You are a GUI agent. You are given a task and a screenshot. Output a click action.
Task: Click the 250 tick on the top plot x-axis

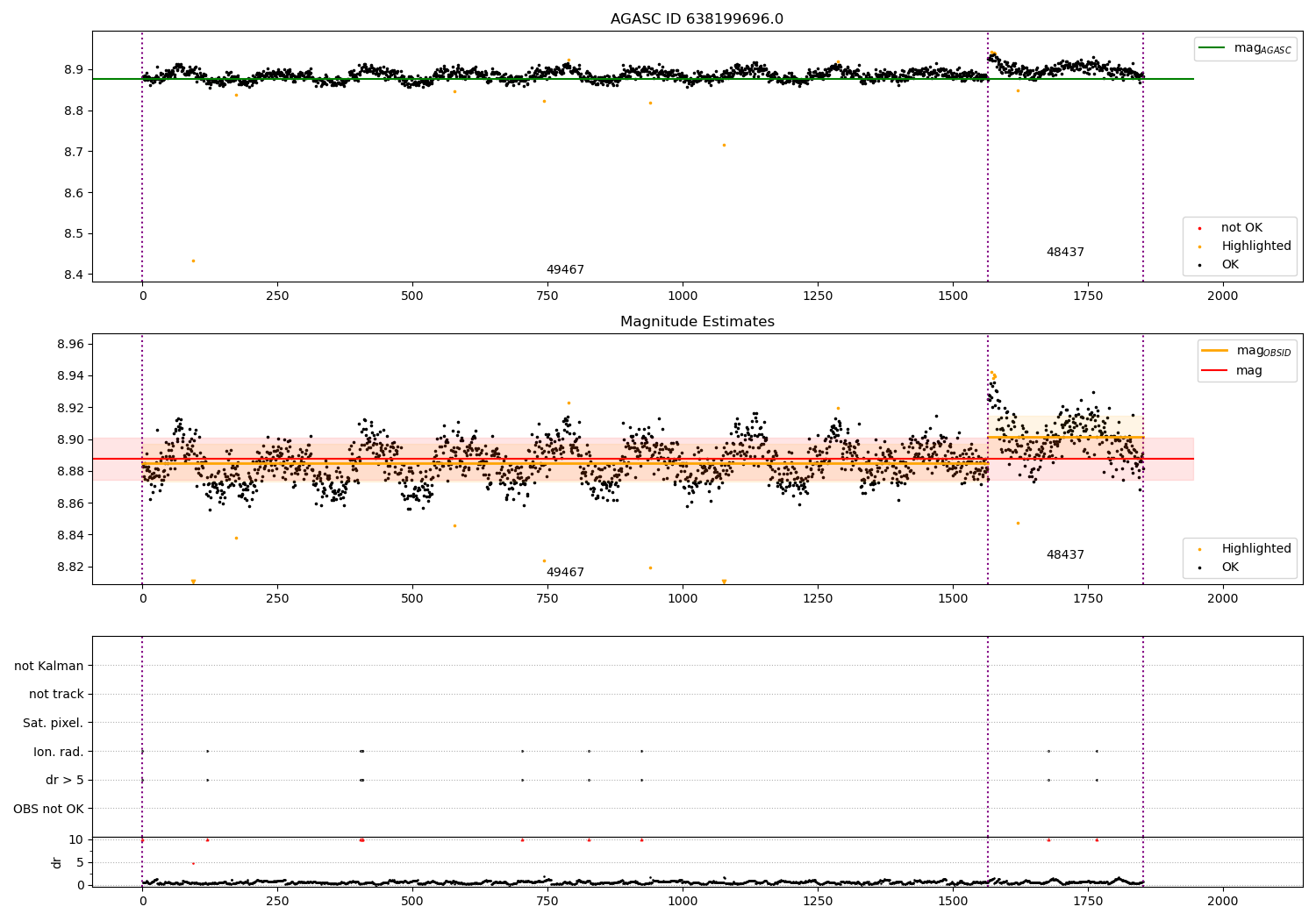(x=277, y=296)
